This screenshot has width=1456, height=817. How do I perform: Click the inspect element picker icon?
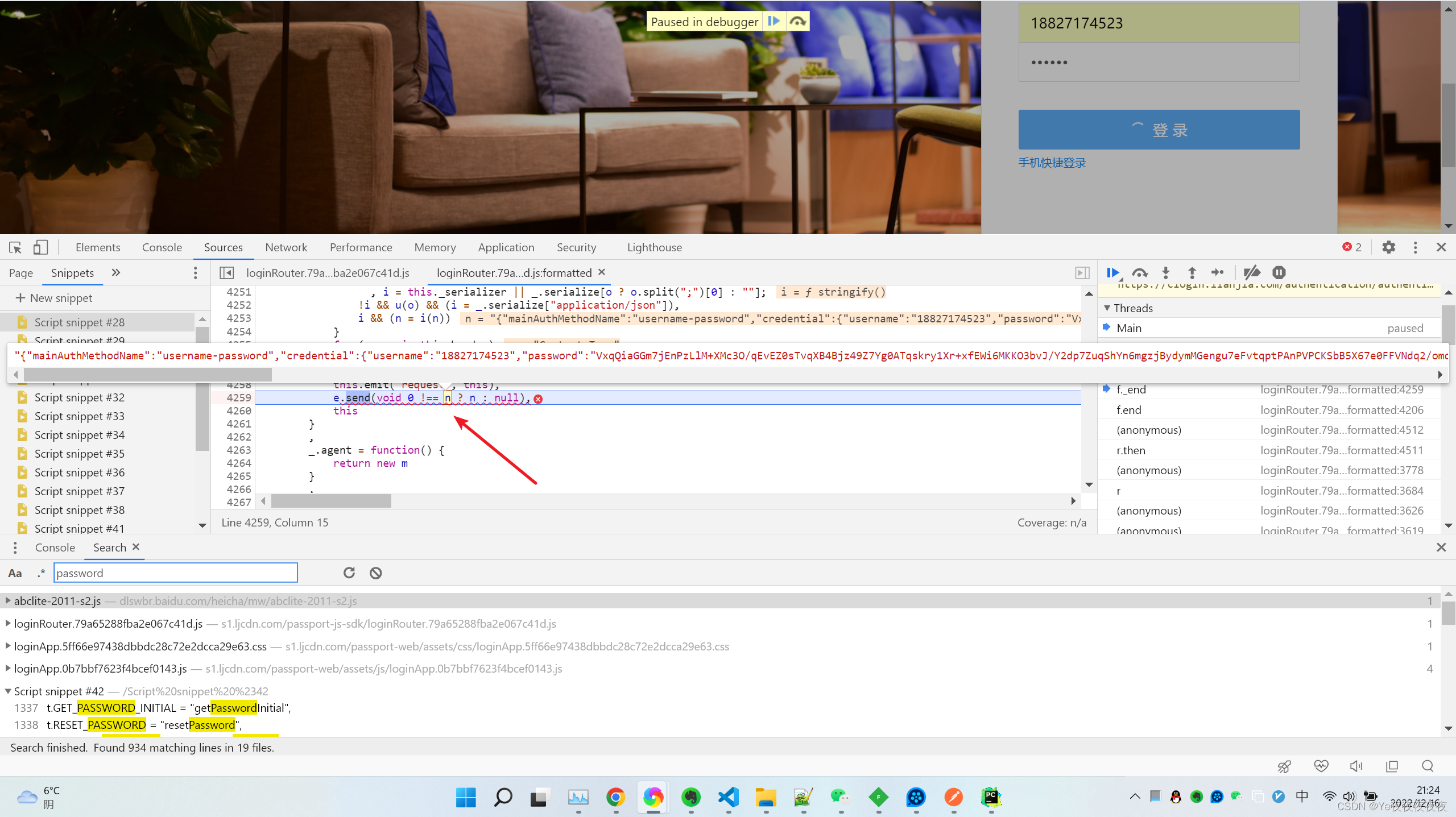[x=15, y=247]
